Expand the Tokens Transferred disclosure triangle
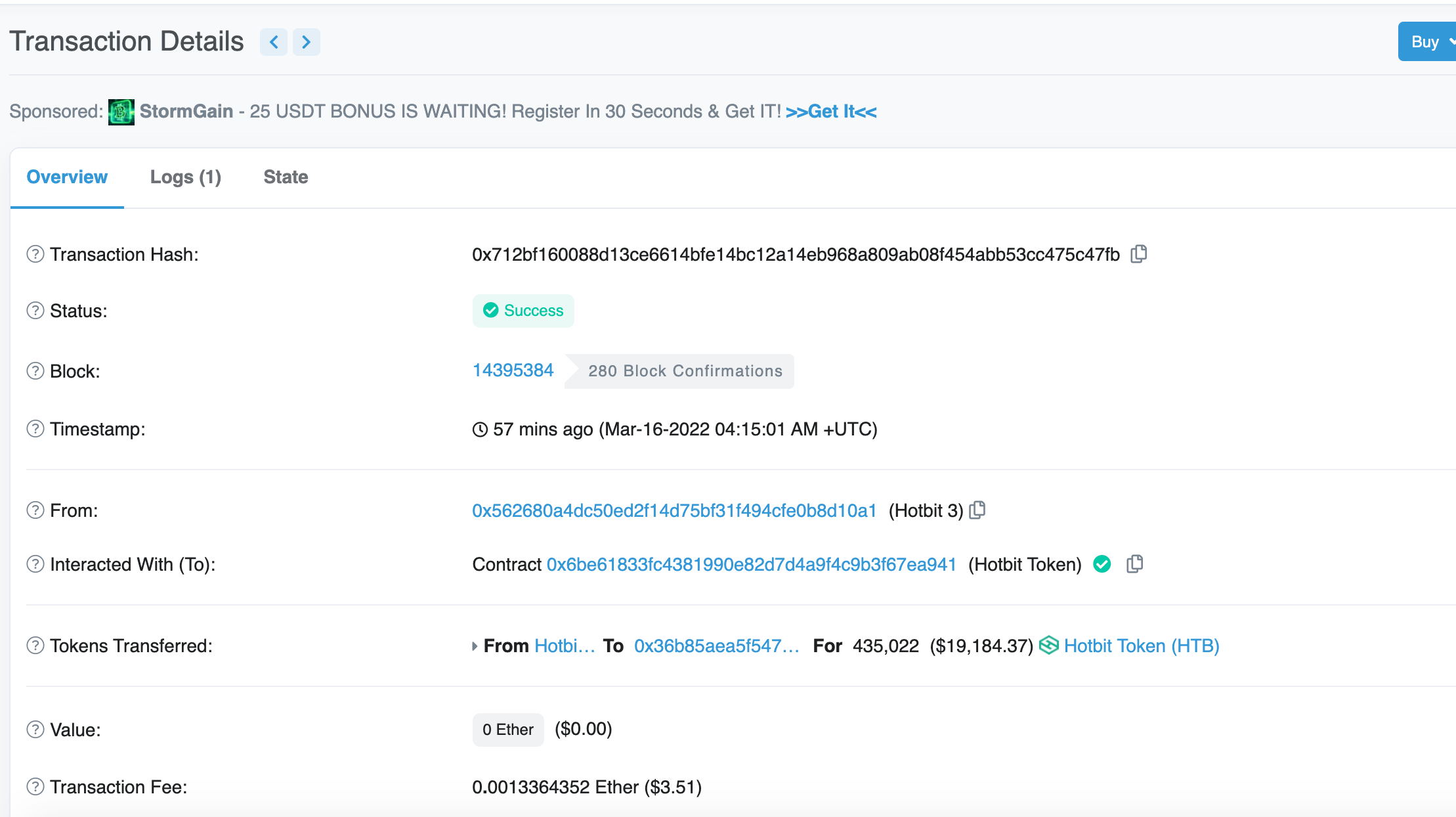Viewport: 1456px width, 817px height. (x=475, y=646)
